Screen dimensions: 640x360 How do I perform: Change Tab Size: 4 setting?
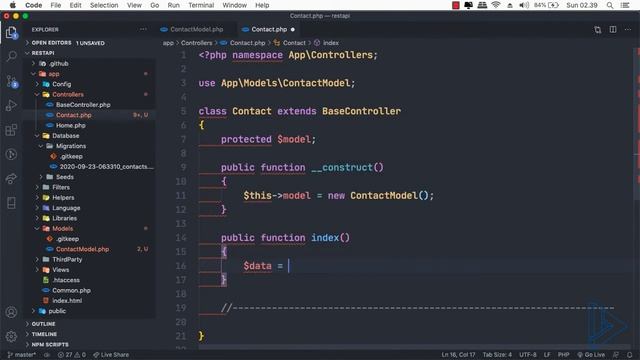[497, 355]
